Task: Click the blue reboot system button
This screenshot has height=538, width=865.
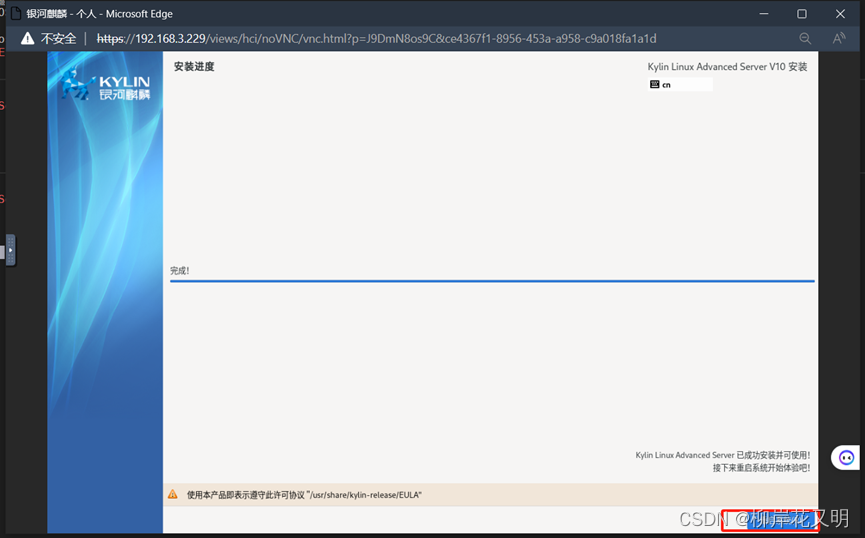Action: [x=781, y=520]
